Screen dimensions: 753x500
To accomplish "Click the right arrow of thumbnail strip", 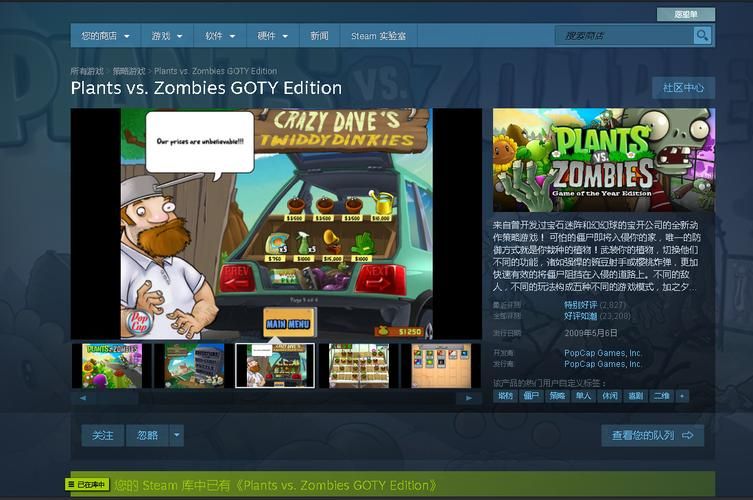I will coord(469,398).
